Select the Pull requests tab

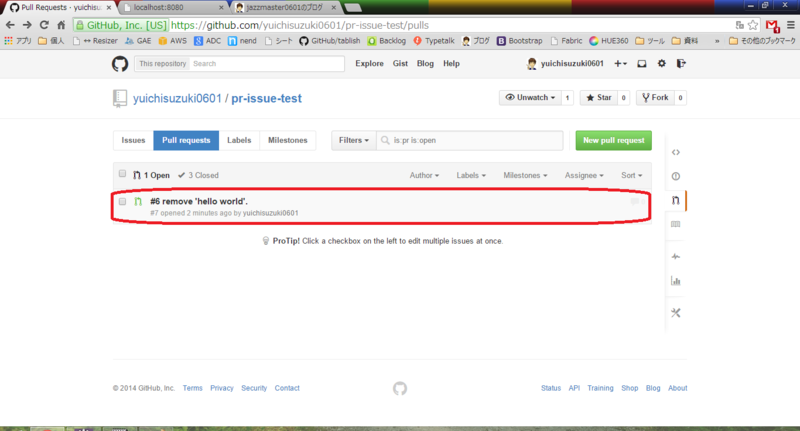[186, 140]
